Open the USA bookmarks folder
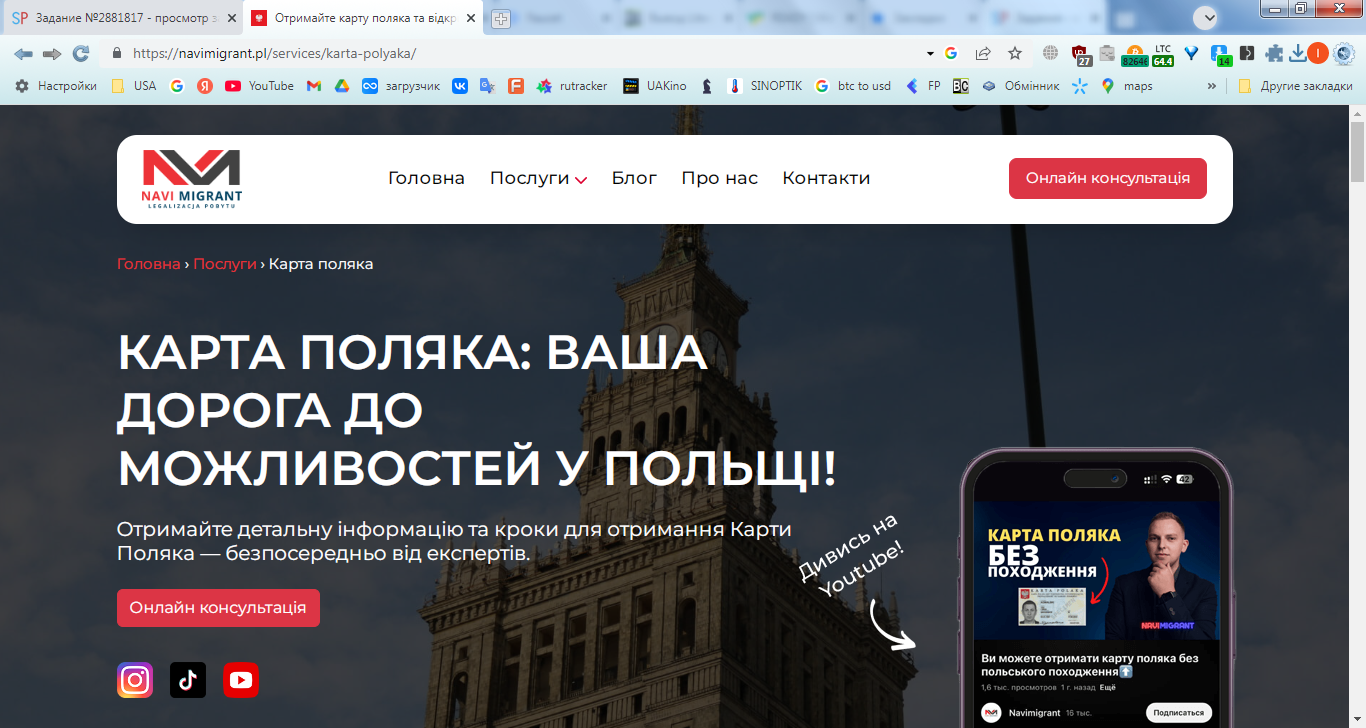 click(134, 86)
